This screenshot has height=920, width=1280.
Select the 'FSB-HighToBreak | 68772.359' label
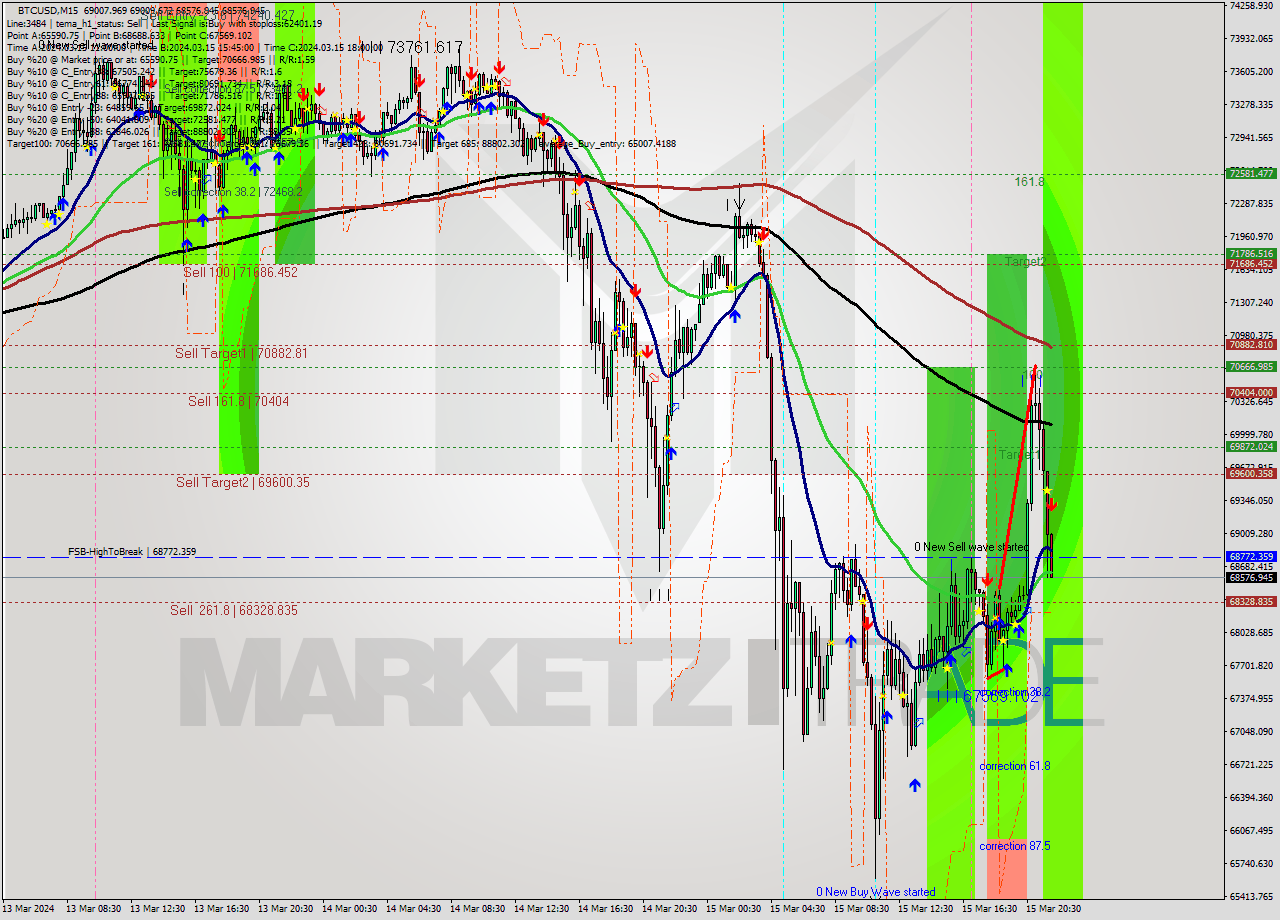point(132,552)
